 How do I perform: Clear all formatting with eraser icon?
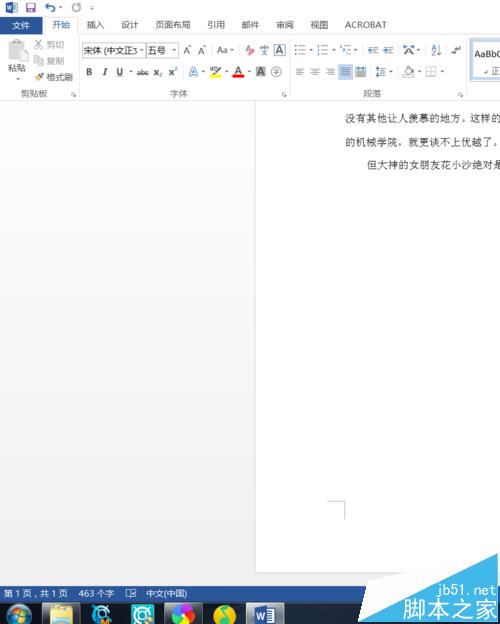pyautogui.click(x=250, y=50)
